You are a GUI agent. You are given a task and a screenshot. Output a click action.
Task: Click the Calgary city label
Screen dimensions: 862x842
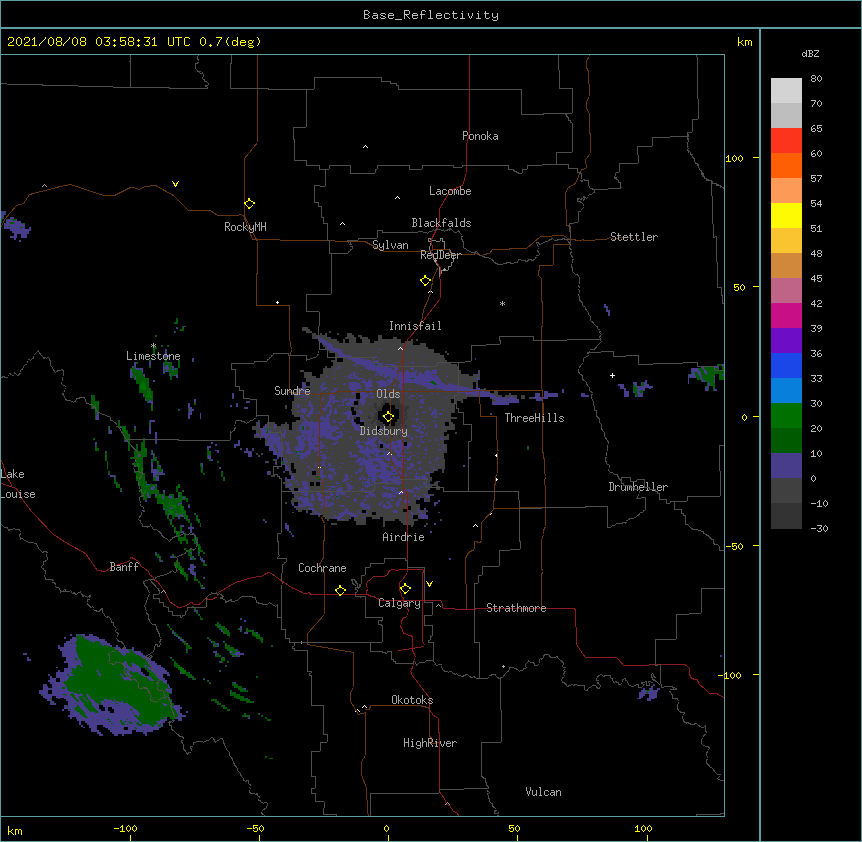(399, 603)
